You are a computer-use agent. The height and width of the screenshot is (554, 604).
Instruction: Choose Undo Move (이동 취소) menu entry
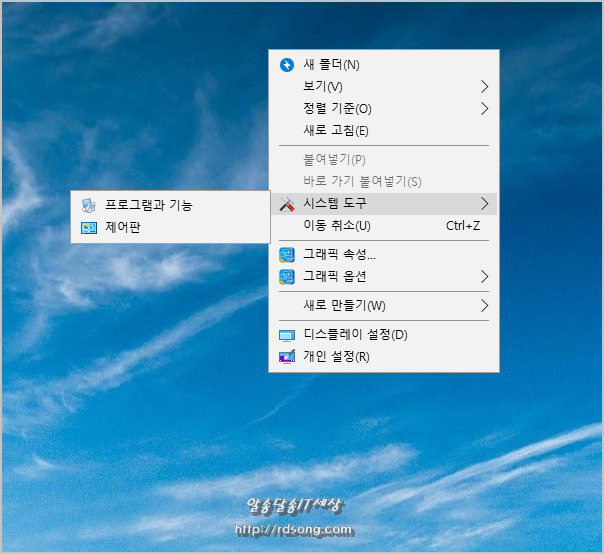point(336,226)
